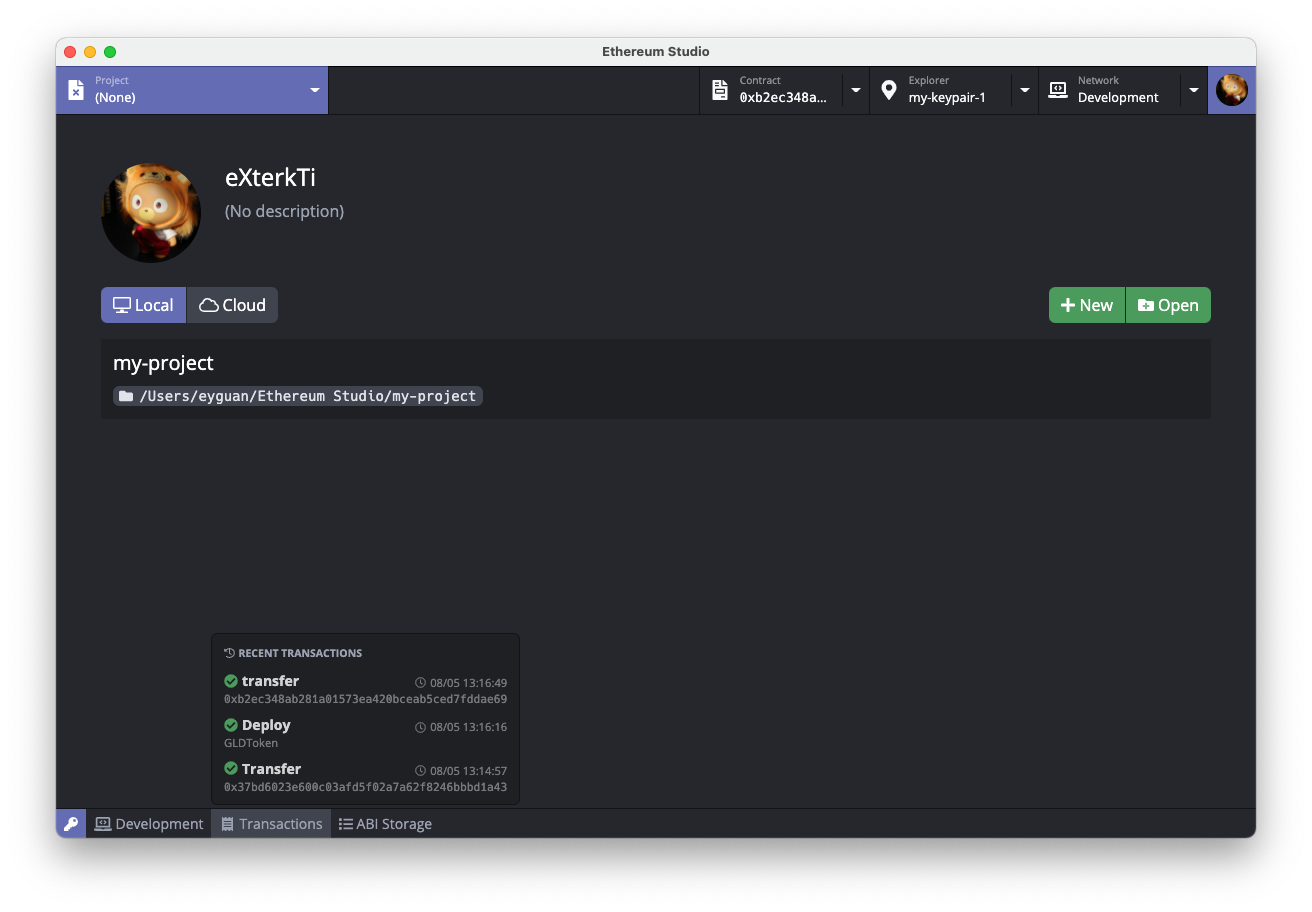The width and height of the screenshot is (1312, 912).
Task: Click Recent Transactions history icon
Action: pyautogui.click(x=230, y=653)
